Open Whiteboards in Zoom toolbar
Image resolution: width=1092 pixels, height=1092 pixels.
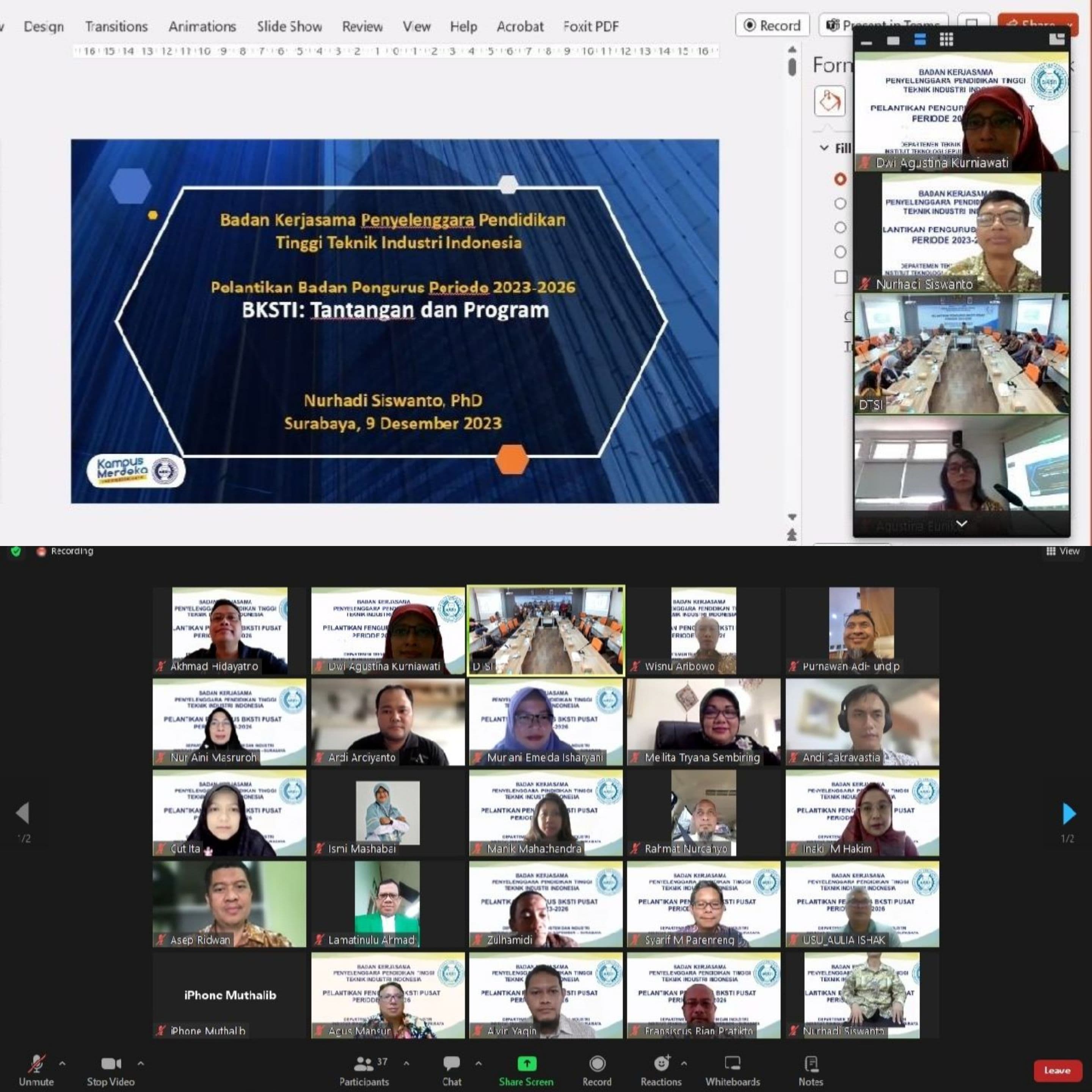(x=733, y=1070)
